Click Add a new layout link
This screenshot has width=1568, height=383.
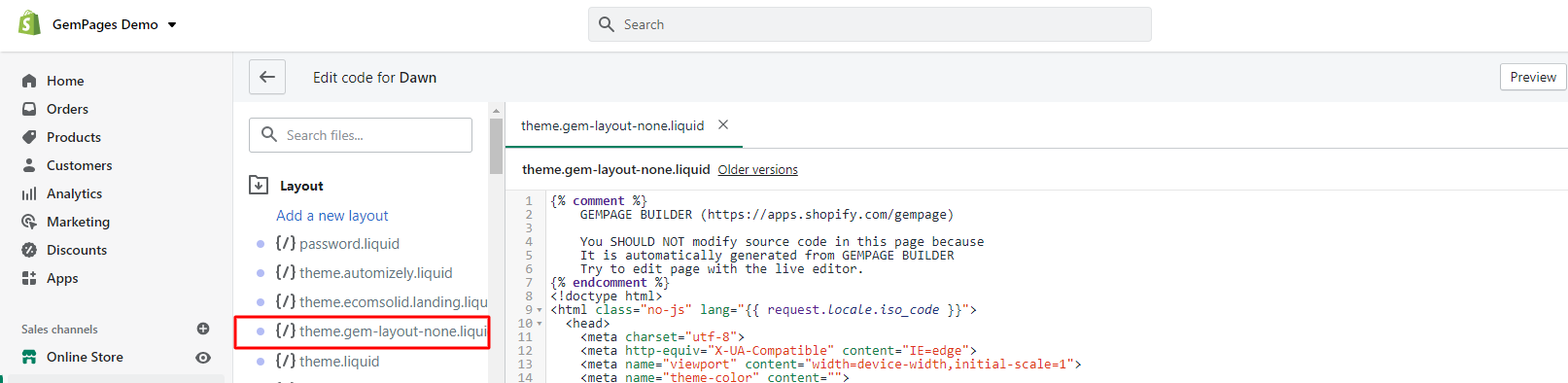[x=331, y=216]
